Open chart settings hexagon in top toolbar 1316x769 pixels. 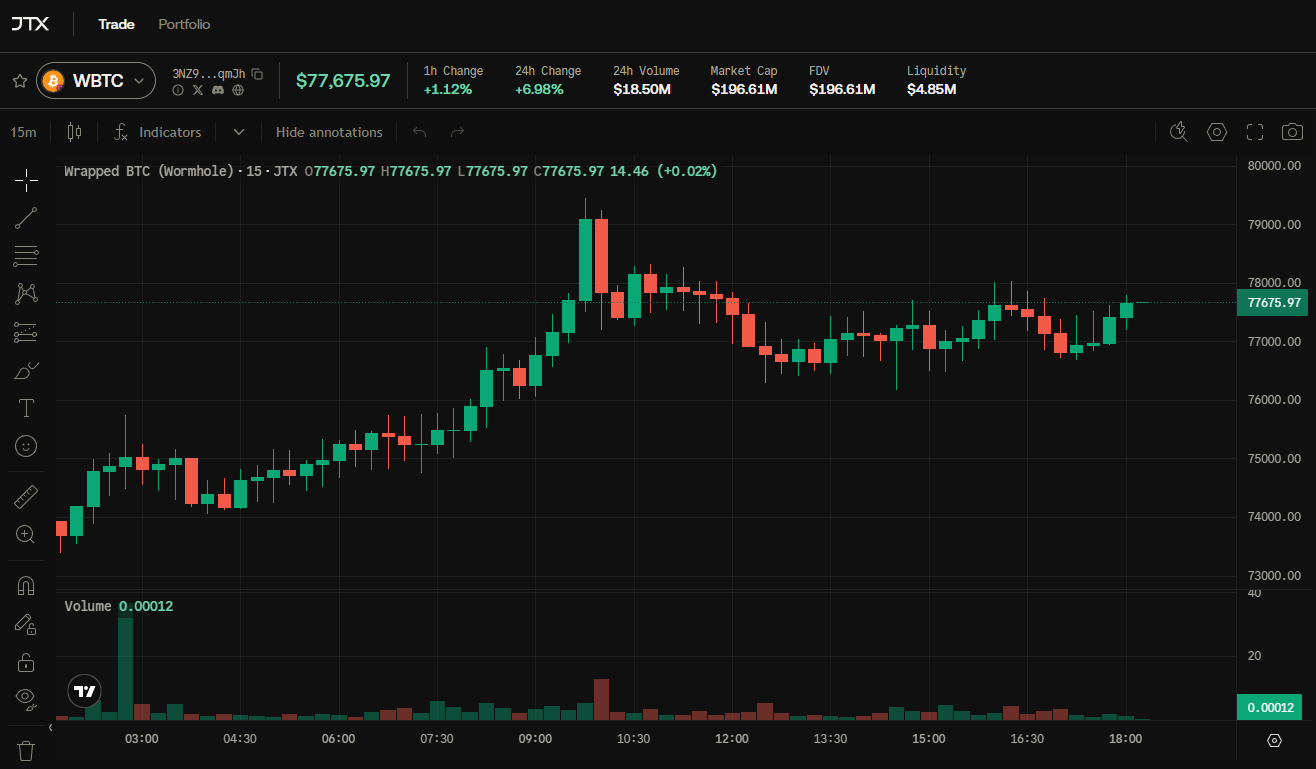pos(1216,132)
